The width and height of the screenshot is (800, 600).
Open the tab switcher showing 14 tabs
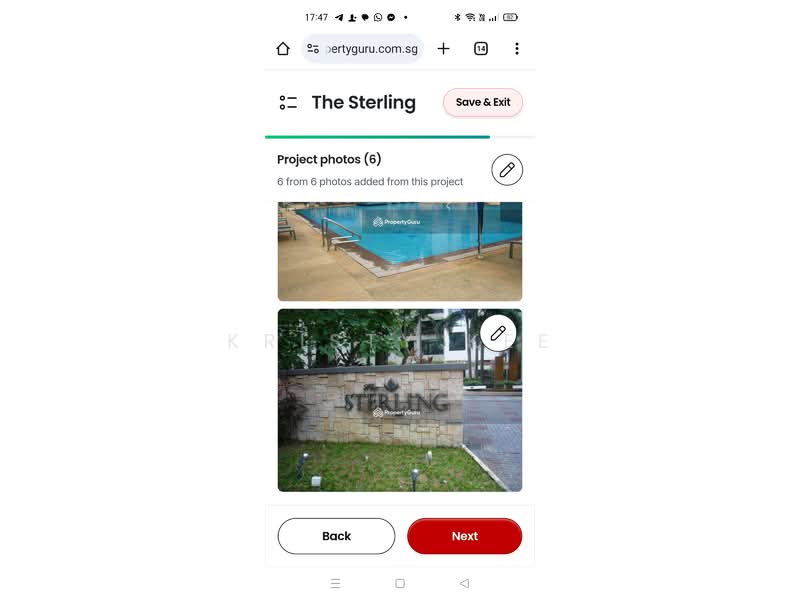(x=481, y=48)
